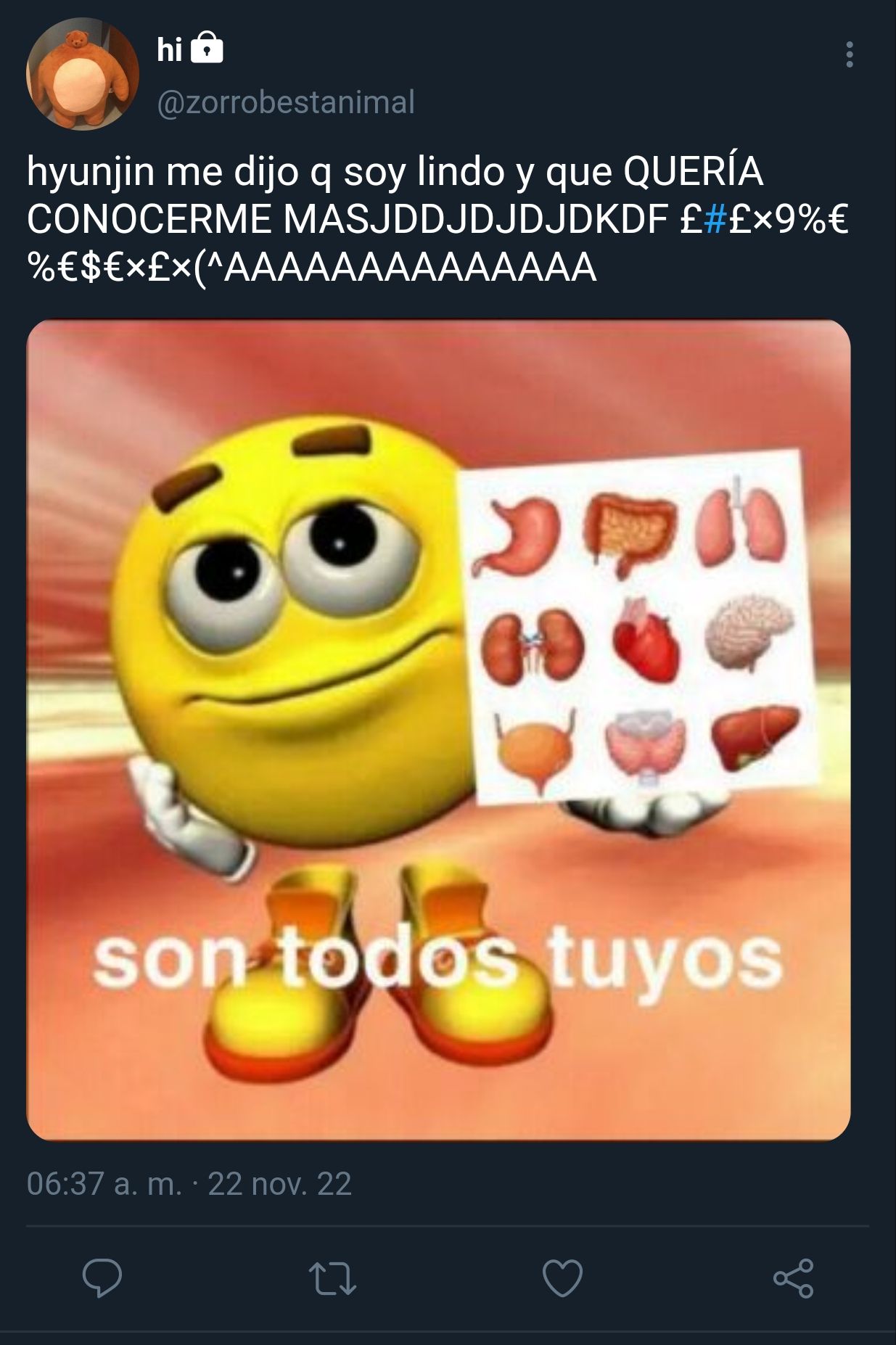
Task: Tap the padlock icon beside the name
Action: point(207,49)
